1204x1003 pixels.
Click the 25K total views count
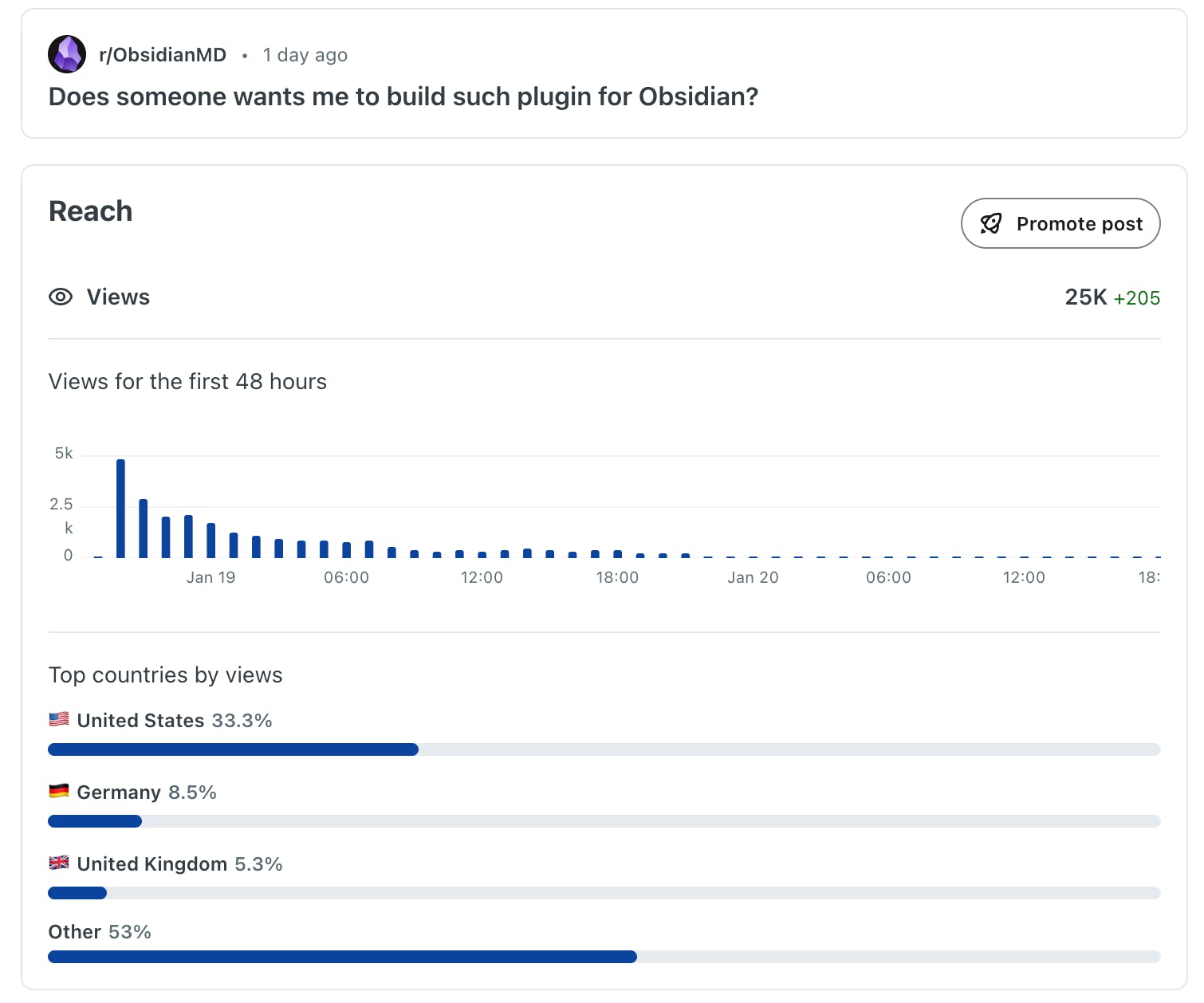pyautogui.click(x=1085, y=297)
